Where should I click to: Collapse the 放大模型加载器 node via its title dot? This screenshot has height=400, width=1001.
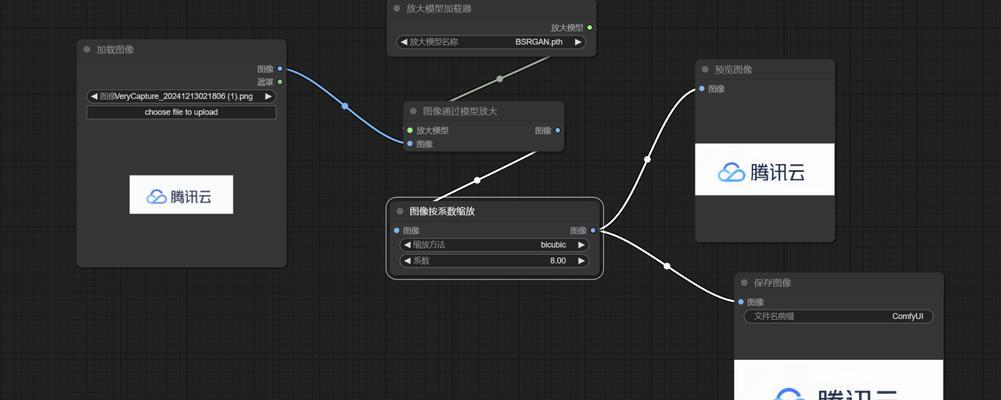(x=396, y=9)
